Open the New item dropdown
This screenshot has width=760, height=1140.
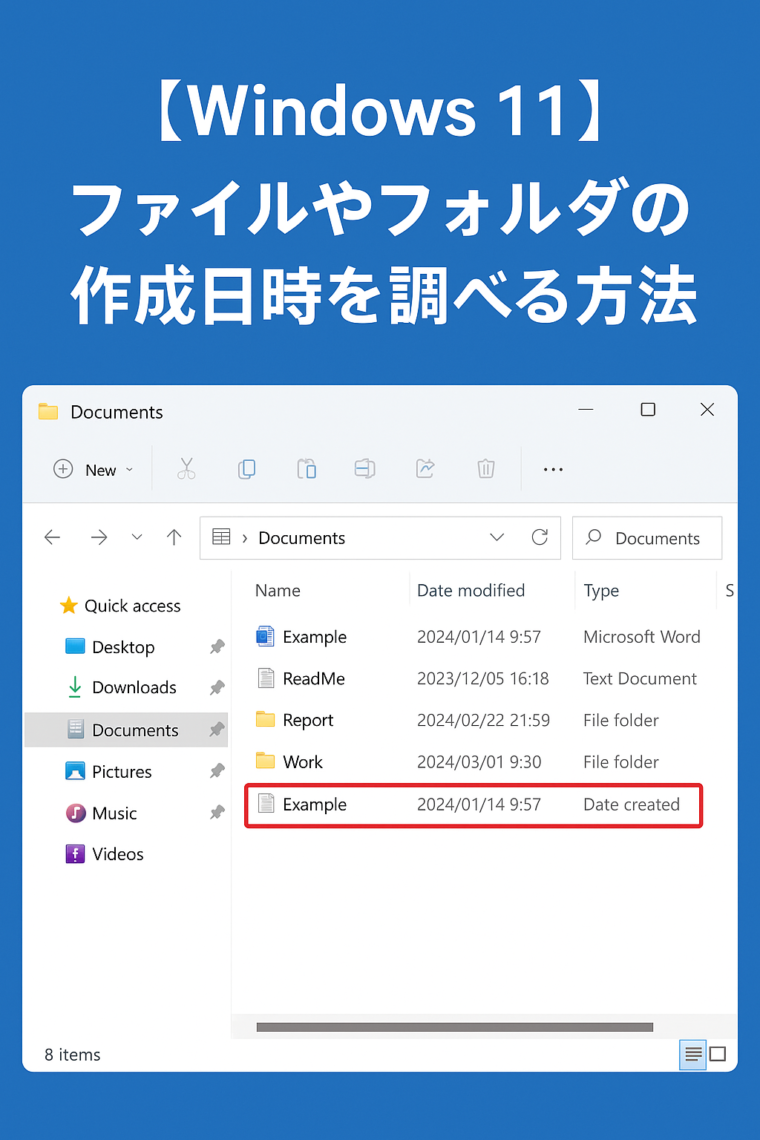[x=94, y=469]
